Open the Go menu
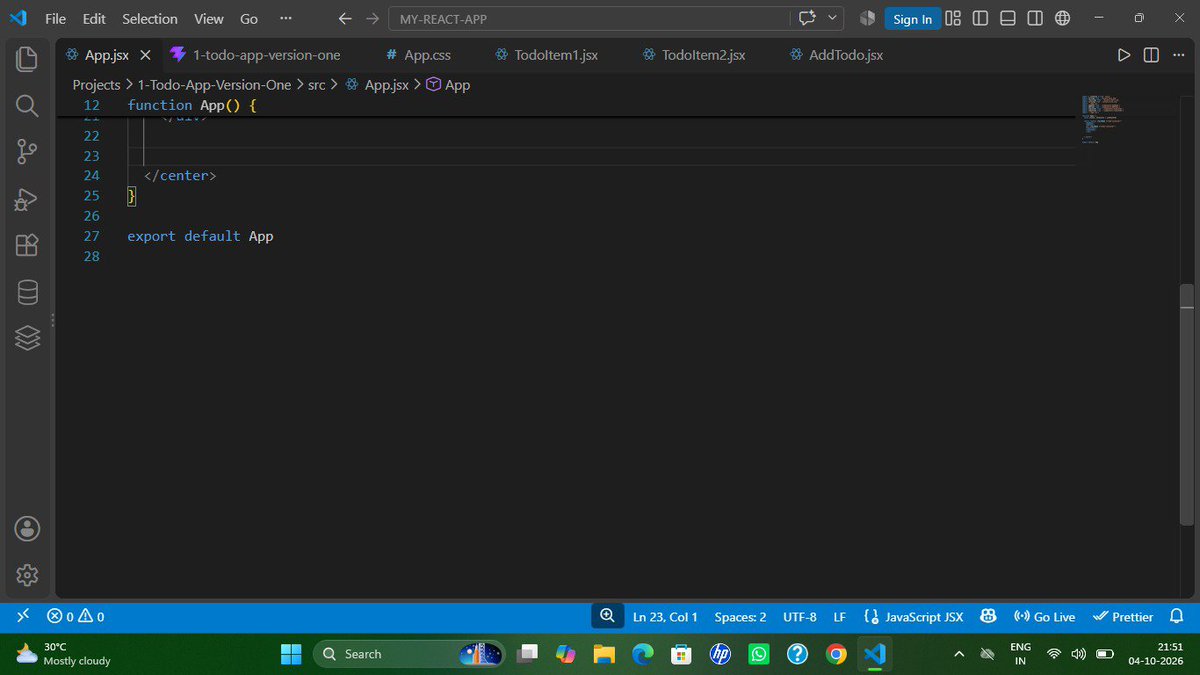This screenshot has width=1200, height=675. (249, 18)
